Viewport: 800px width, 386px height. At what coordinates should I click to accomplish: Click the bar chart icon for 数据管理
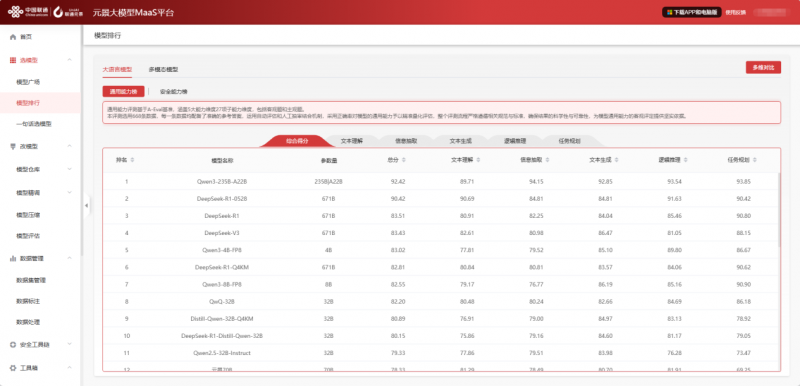(13, 259)
